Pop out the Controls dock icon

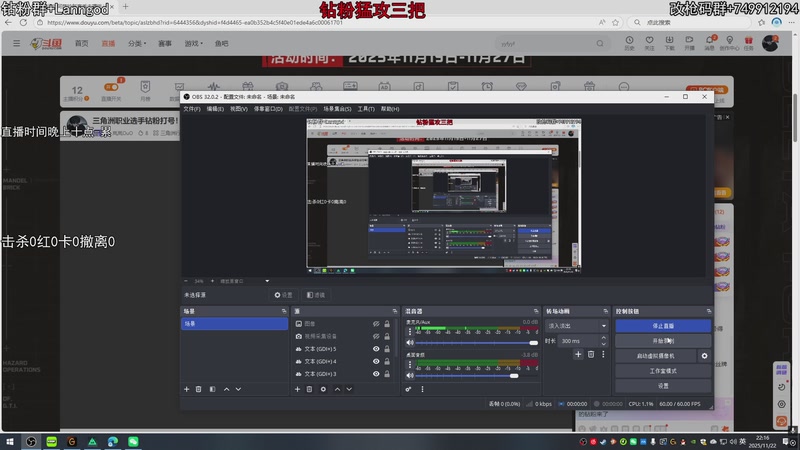(709, 311)
